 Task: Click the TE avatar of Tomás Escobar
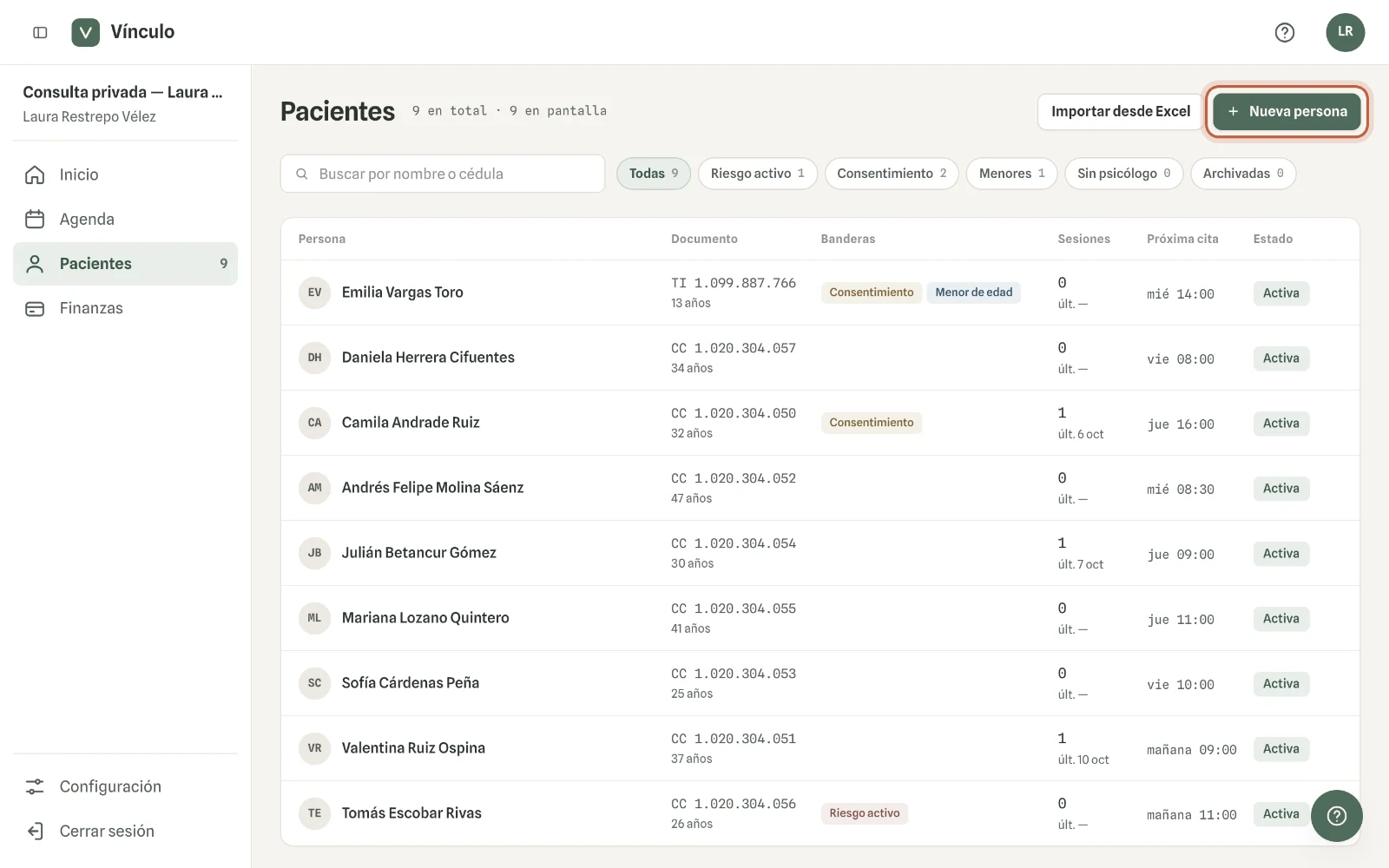(314, 813)
